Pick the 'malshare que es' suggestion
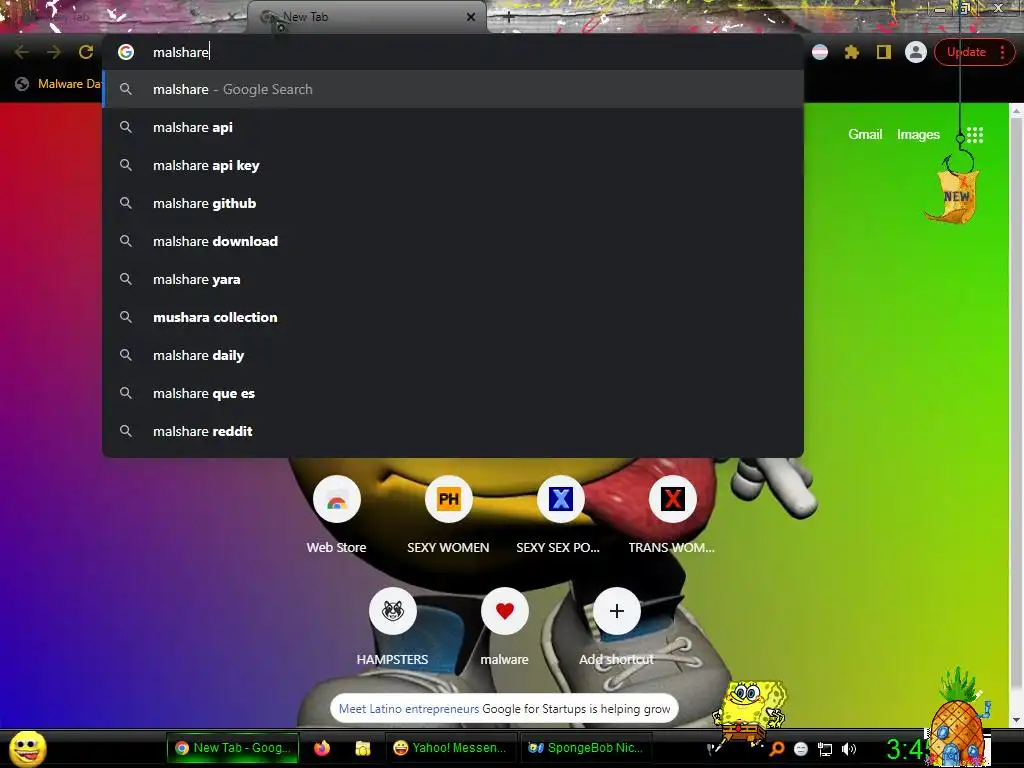Viewport: 1024px width, 768px height. point(453,392)
